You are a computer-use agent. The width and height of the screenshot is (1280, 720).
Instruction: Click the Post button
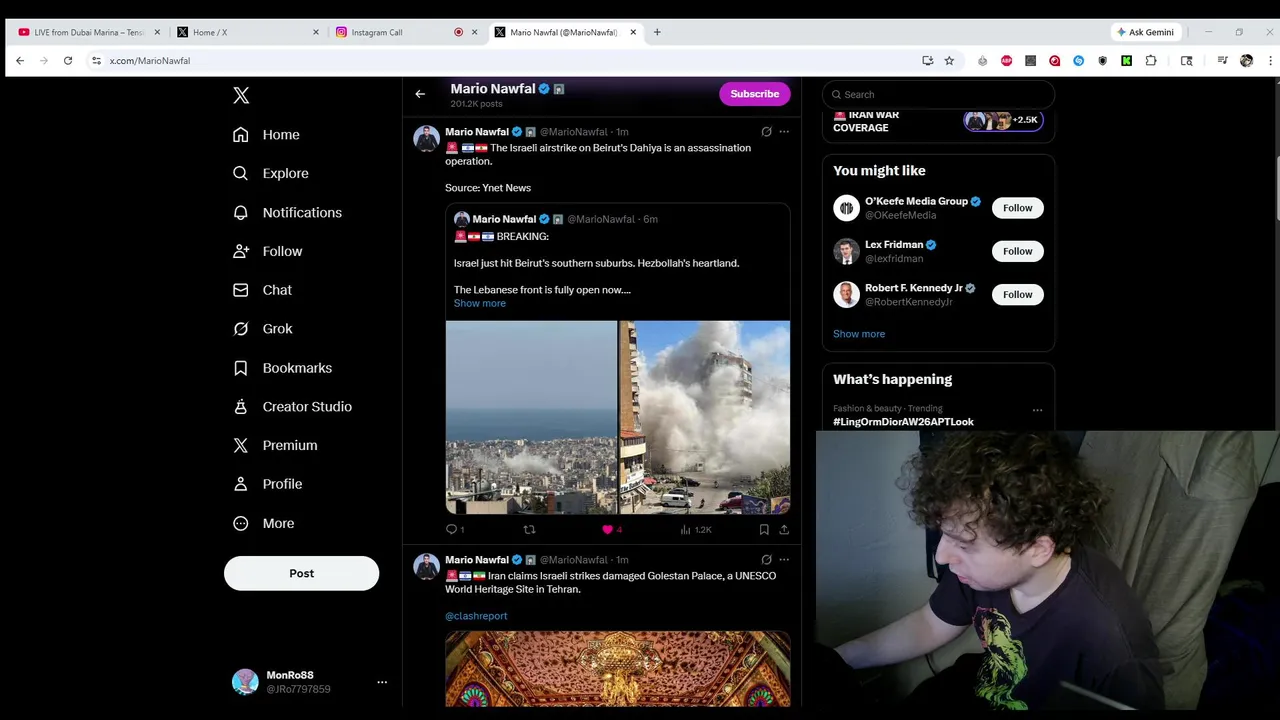click(x=301, y=573)
